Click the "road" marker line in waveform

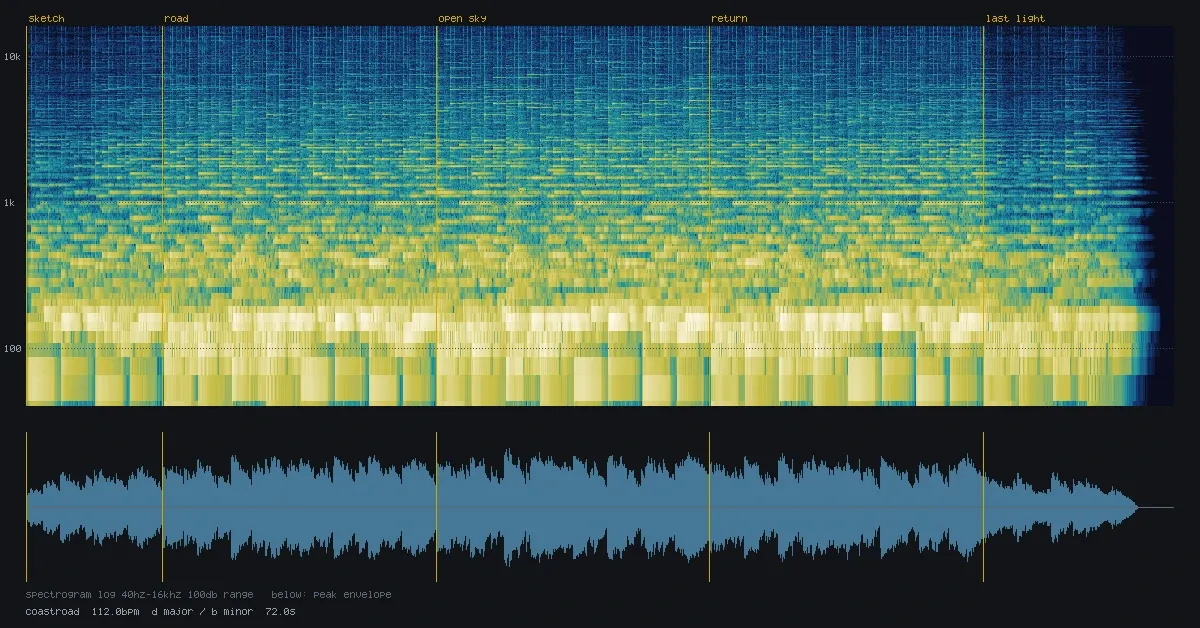tap(163, 507)
